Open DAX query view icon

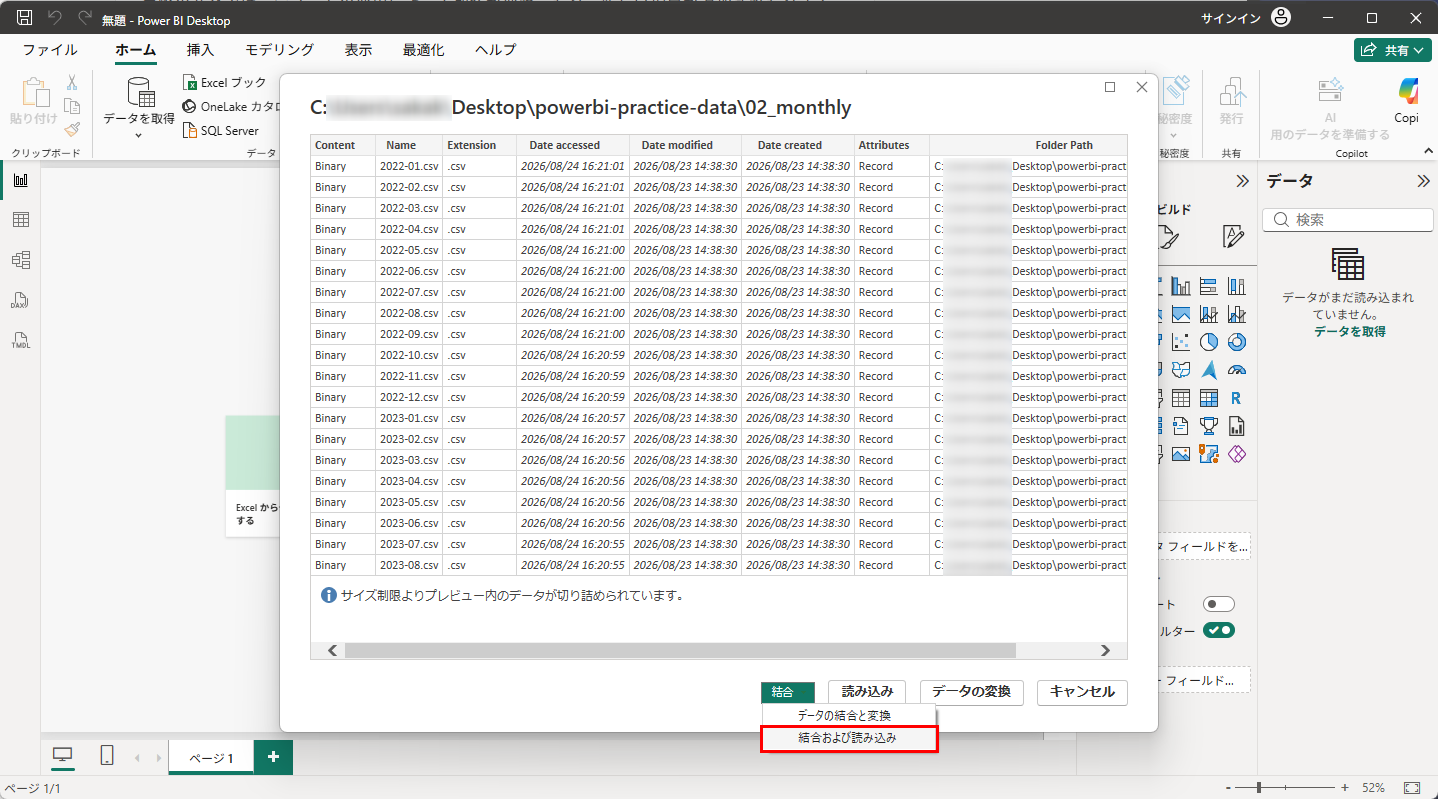pyautogui.click(x=20, y=300)
